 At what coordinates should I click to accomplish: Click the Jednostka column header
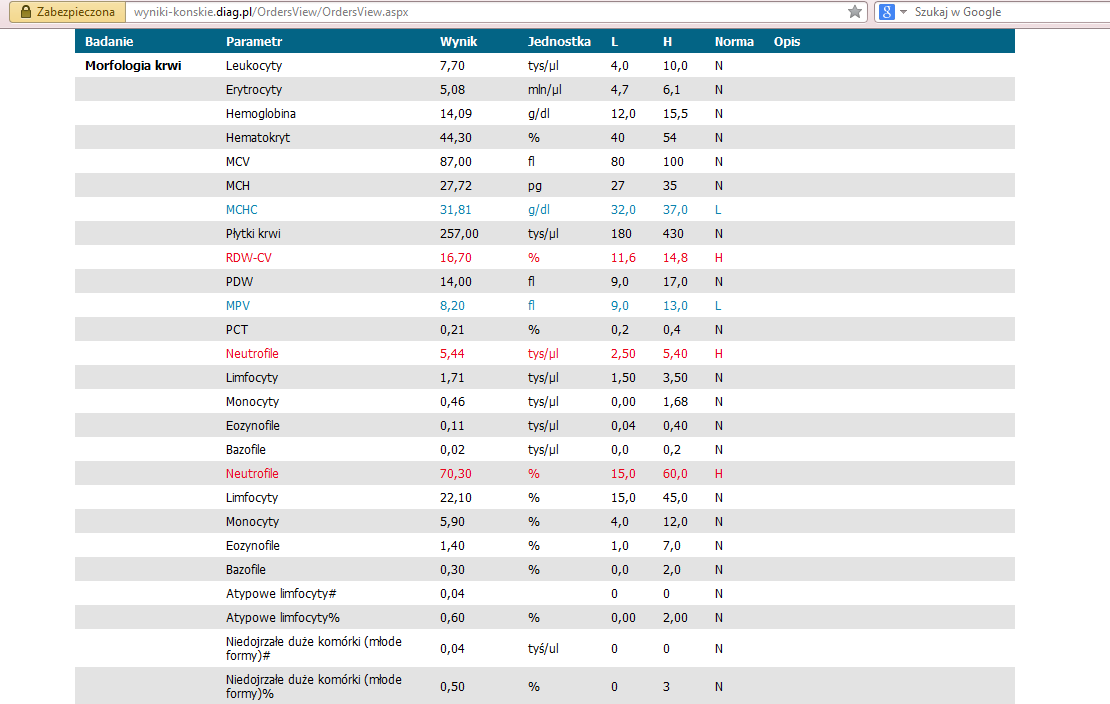(559, 42)
